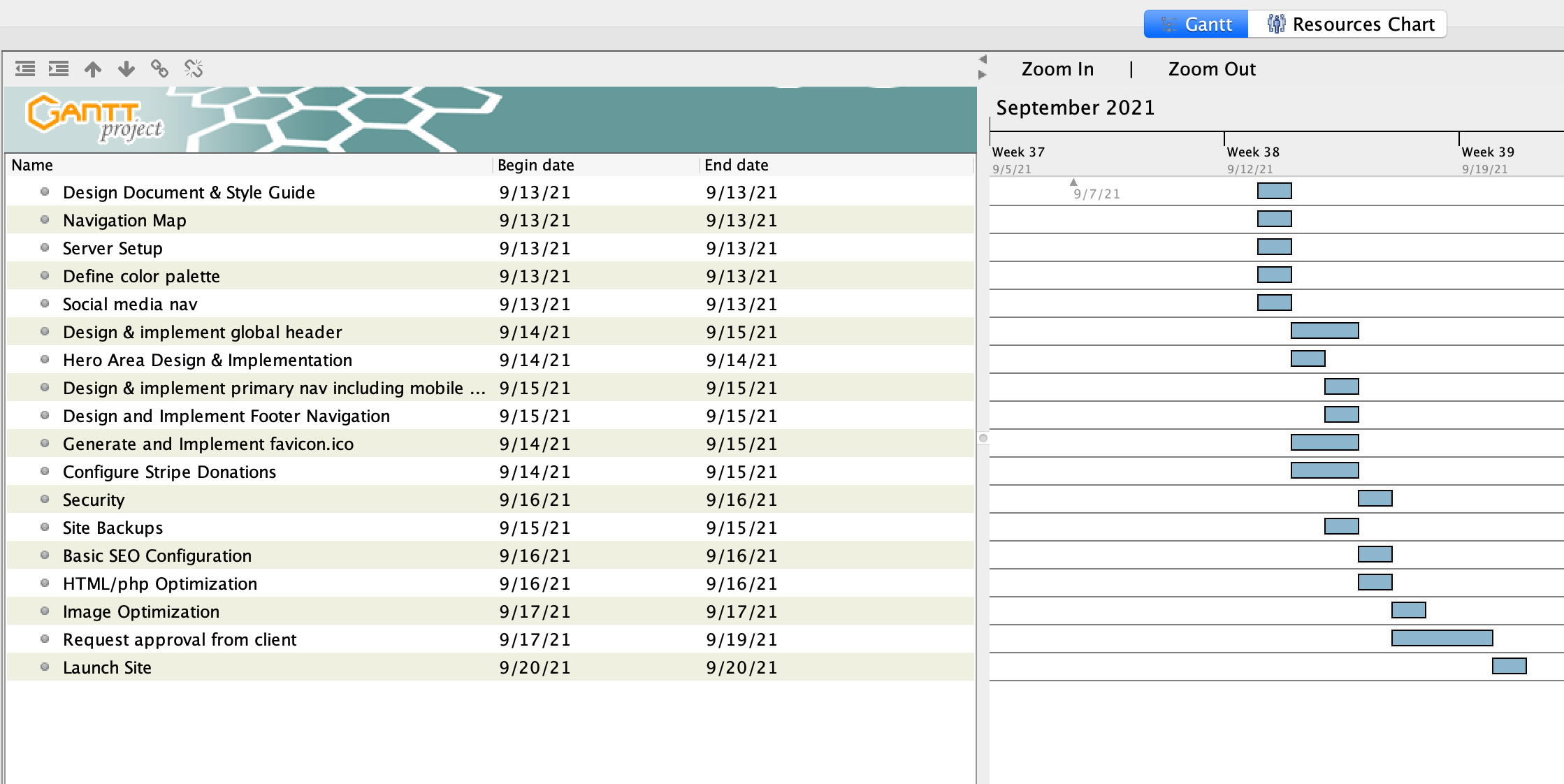Select the unlink tasks broken-chain icon
The image size is (1564, 784).
[194, 69]
